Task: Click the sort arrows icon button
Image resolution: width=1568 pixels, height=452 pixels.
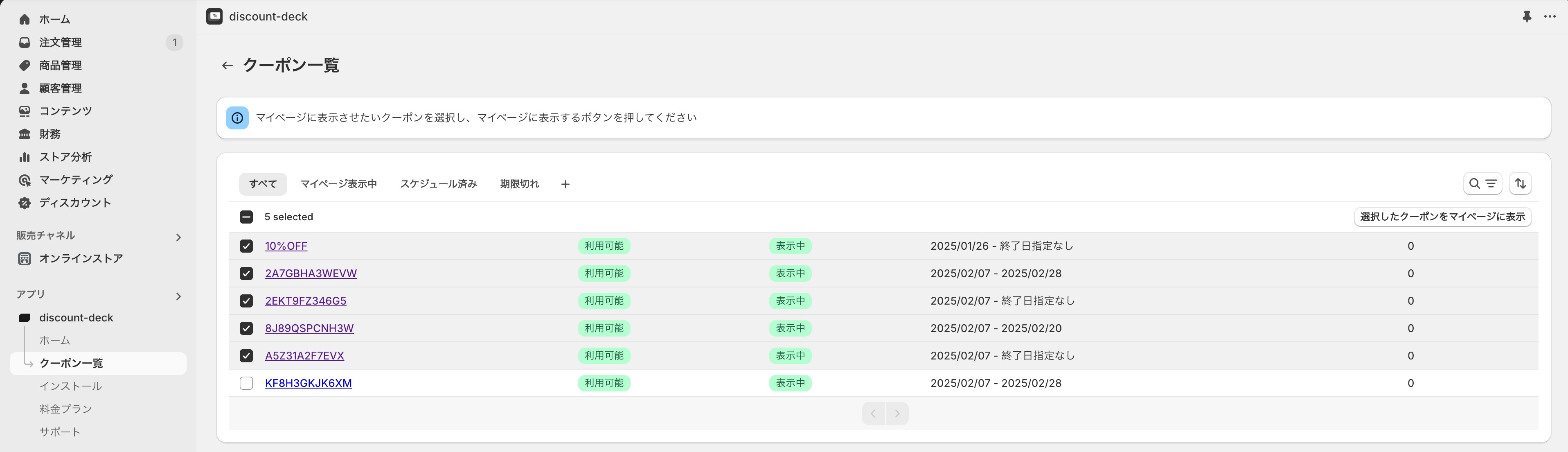Action: click(x=1520, y=183)
